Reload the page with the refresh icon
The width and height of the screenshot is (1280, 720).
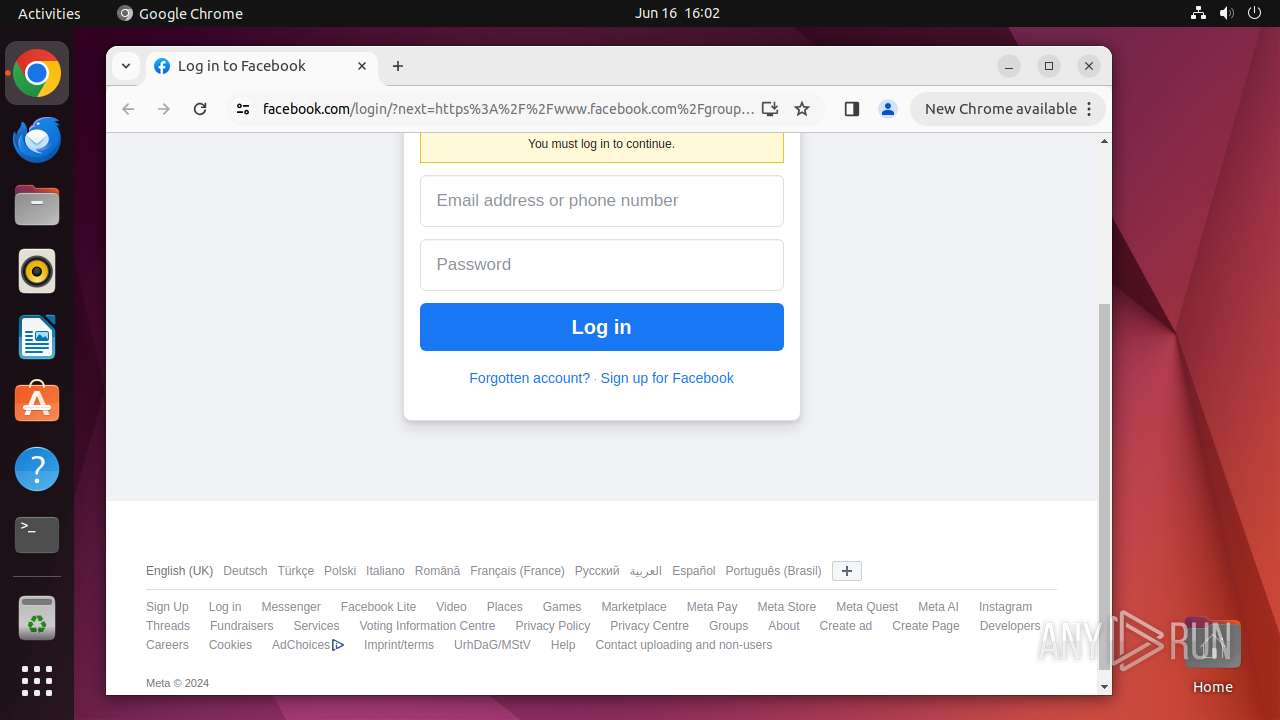tap(200, 109)
